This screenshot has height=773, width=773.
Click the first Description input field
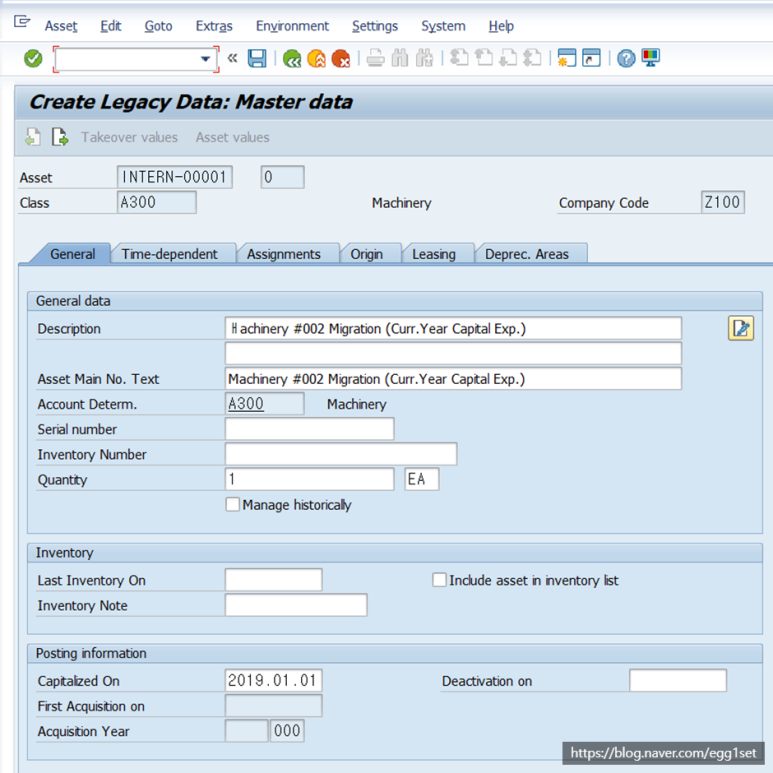(453, 328)
